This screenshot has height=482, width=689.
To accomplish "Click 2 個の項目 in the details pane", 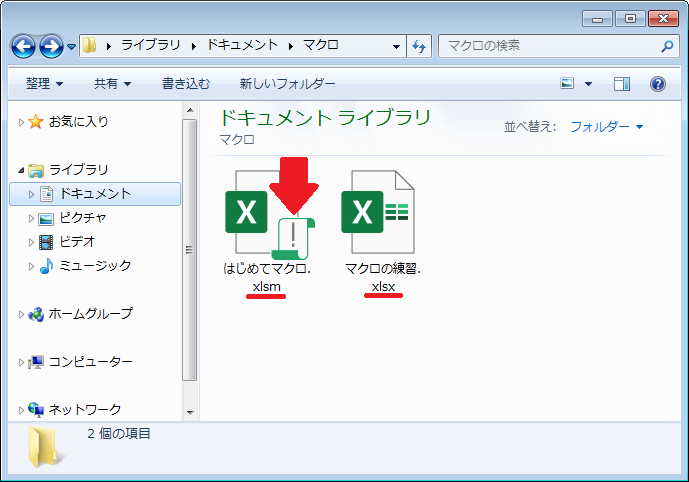I will point(119,434).
